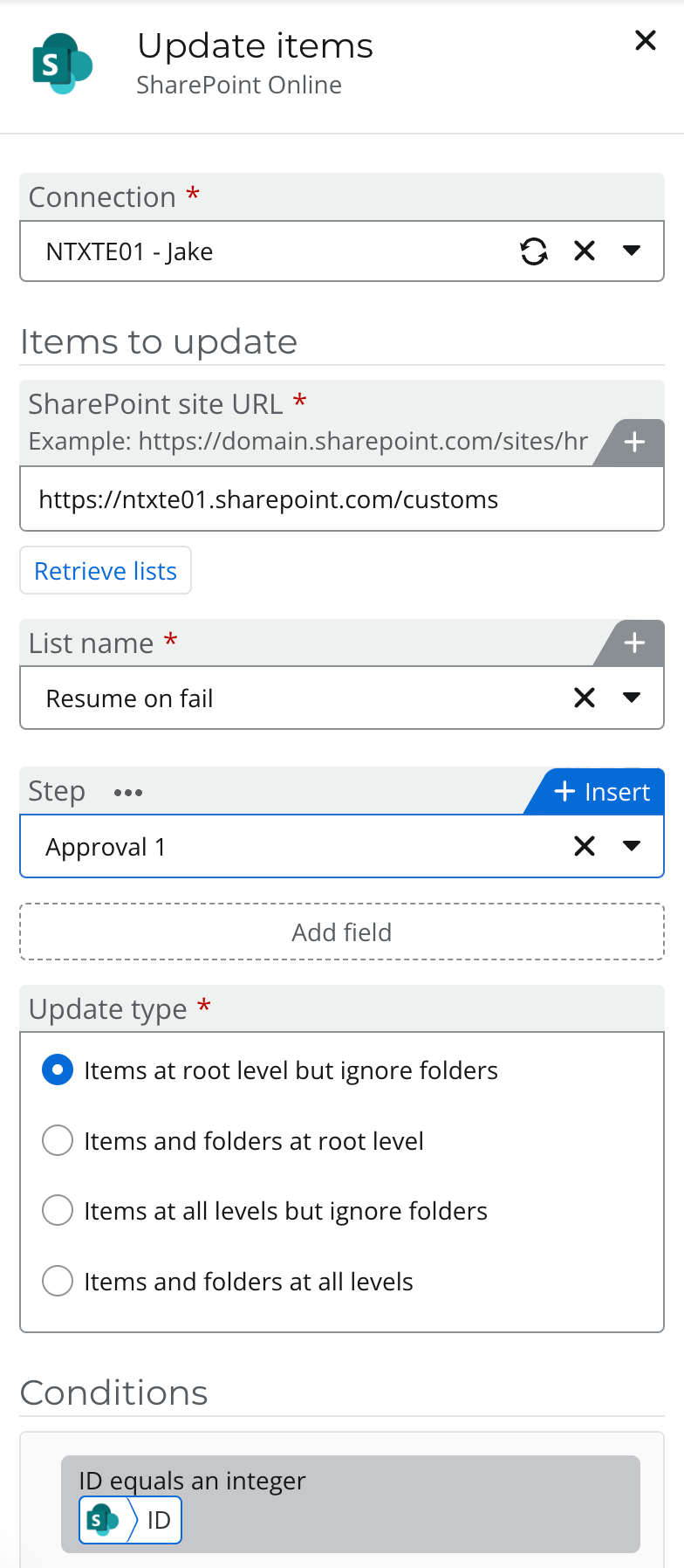684x1568 pixels.
Task: Click the Approval 1 step value
Action: [x=106, y=847]
